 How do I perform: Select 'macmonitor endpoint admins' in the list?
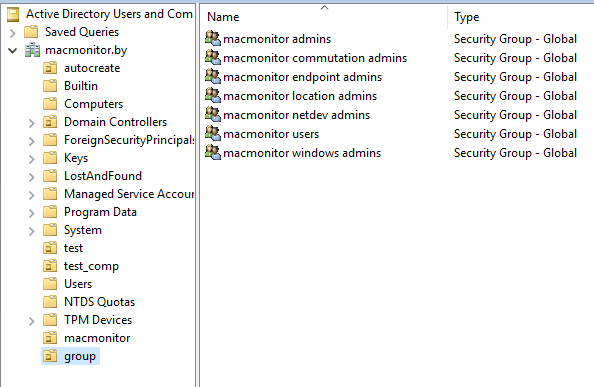(303, 77)
